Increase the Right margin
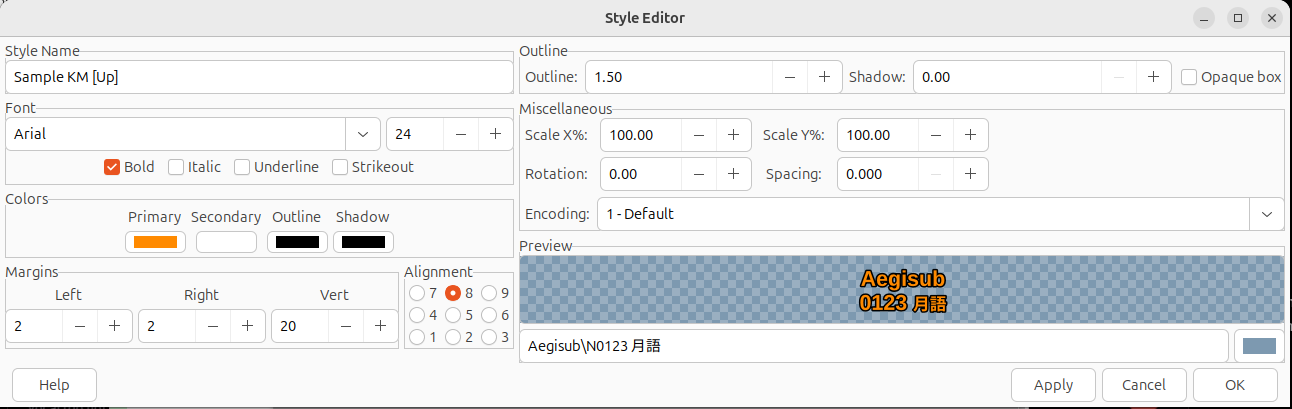 (x=247, y=326)
